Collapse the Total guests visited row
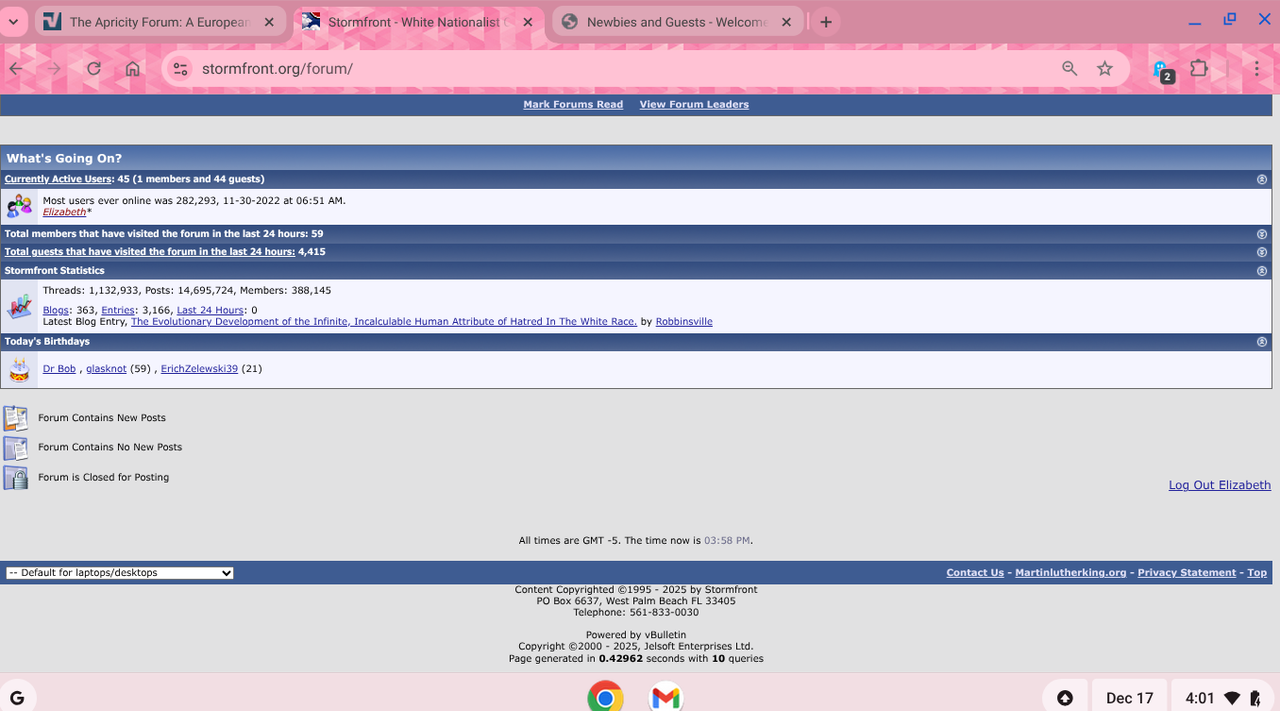 [x=1262, y=252]
